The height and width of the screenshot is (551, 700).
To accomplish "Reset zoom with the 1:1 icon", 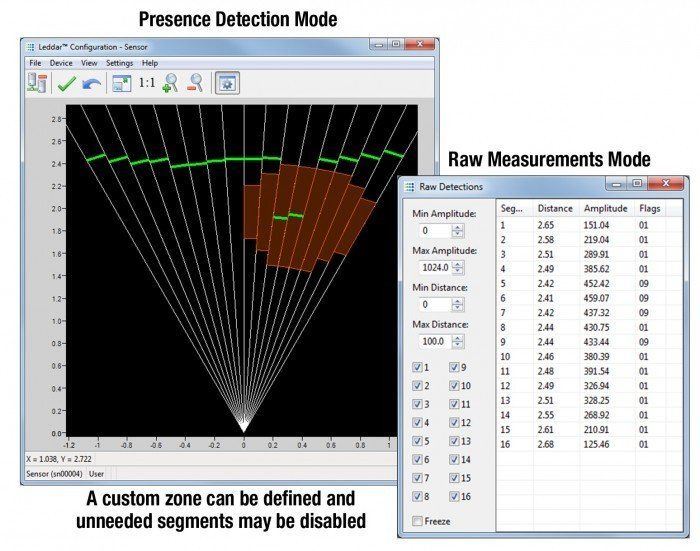I will [147, 83].
